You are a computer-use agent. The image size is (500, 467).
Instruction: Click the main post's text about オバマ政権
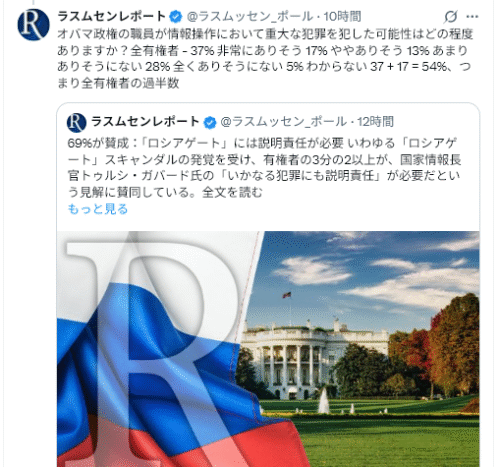265,58
